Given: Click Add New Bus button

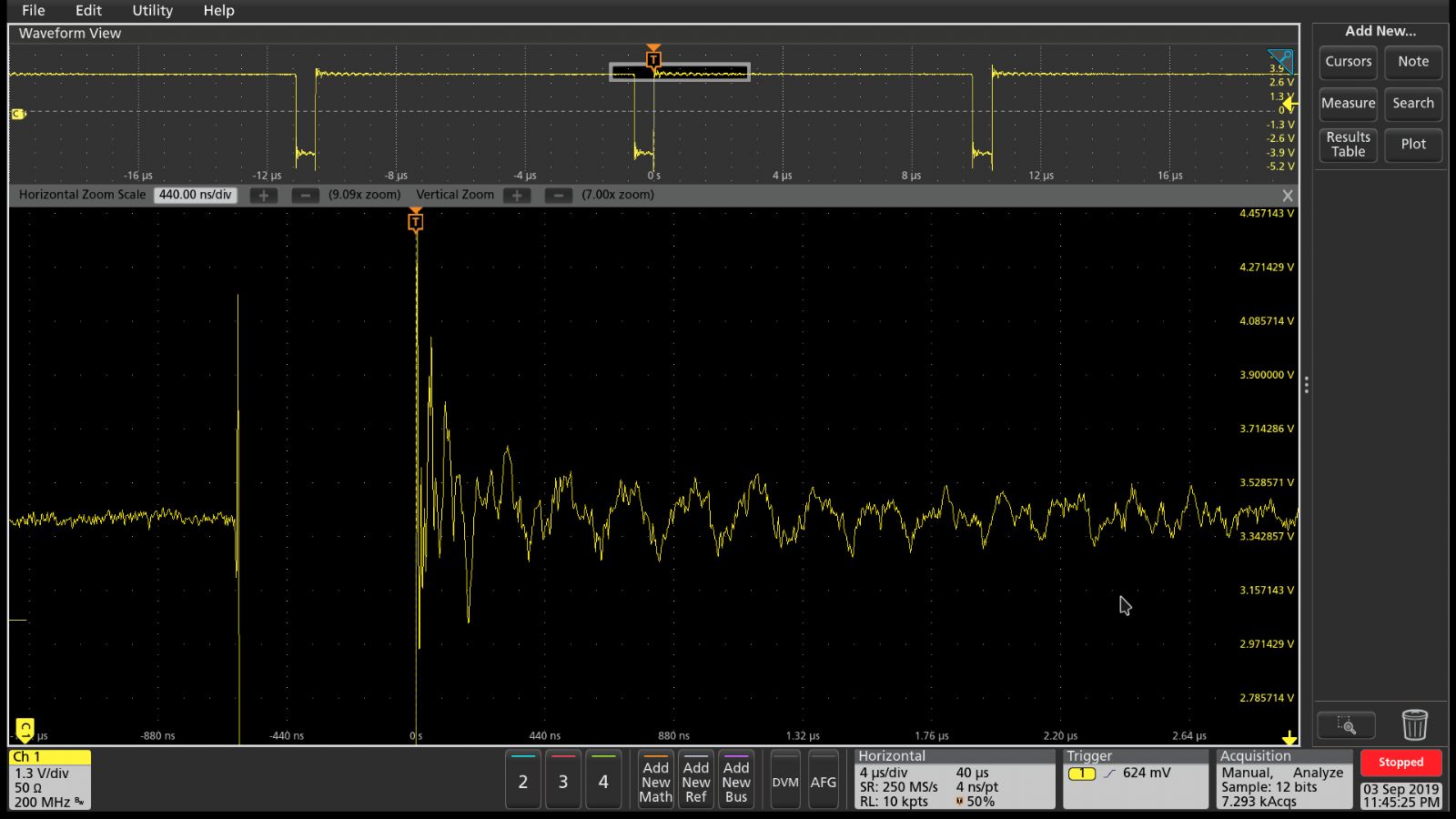Looking at the screenshot, I should click(736, 780).
